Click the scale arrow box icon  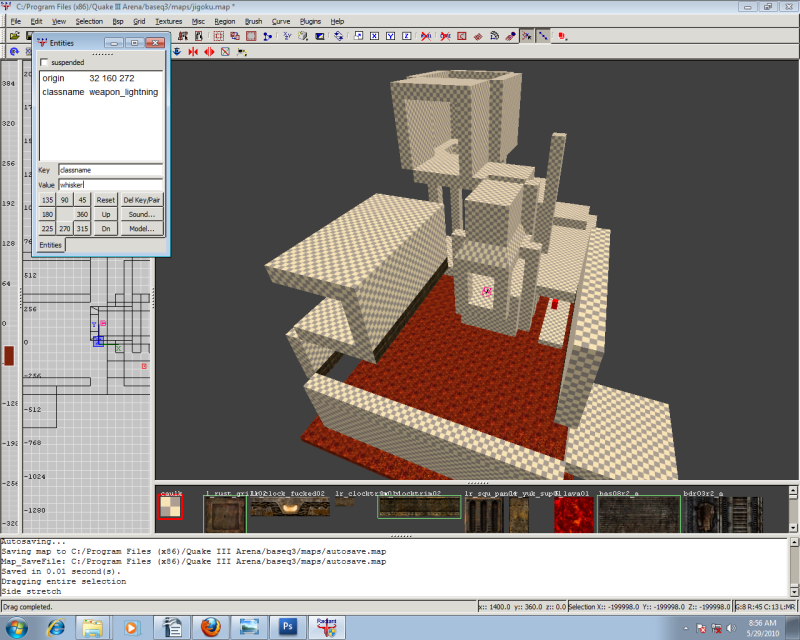click(x=358, y=36)
